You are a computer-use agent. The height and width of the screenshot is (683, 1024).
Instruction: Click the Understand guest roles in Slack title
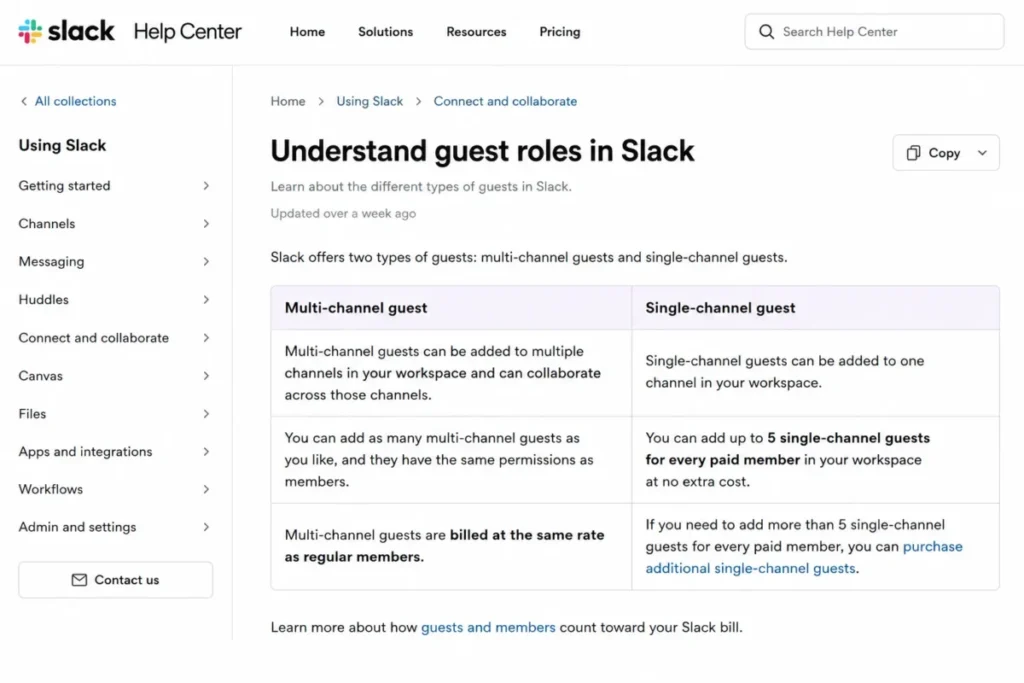(483, 151)
